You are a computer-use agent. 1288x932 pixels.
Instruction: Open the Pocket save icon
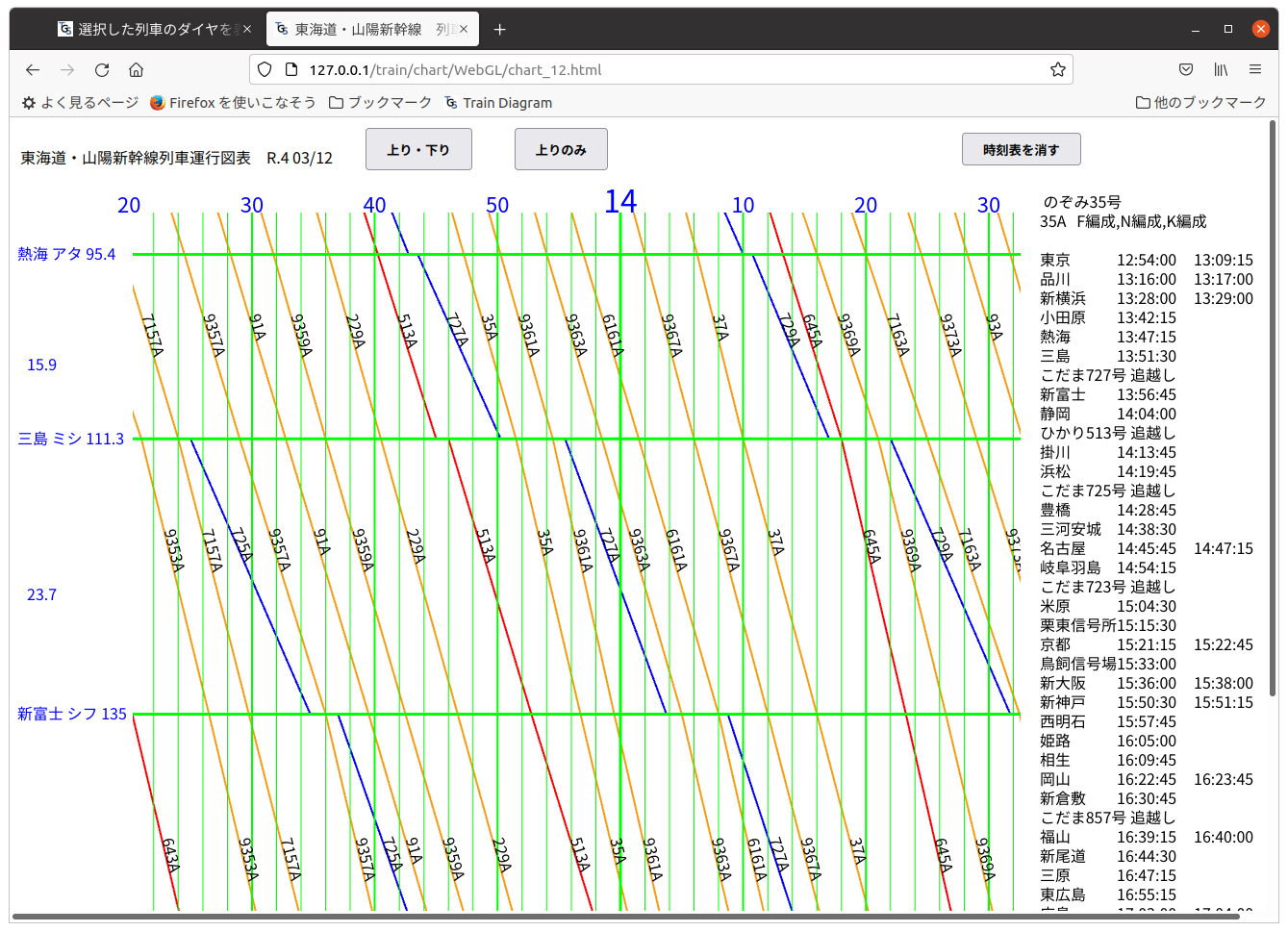tap(1186, 69)
